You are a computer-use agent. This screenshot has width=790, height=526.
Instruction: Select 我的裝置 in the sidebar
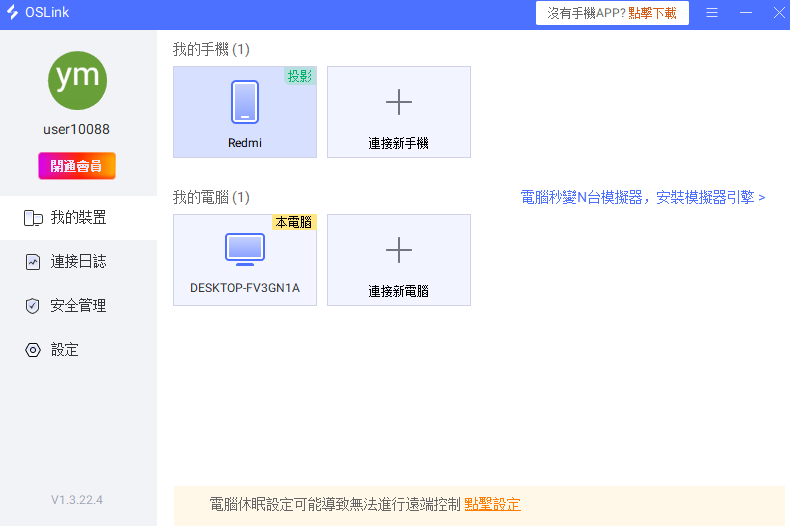(78, 218)
